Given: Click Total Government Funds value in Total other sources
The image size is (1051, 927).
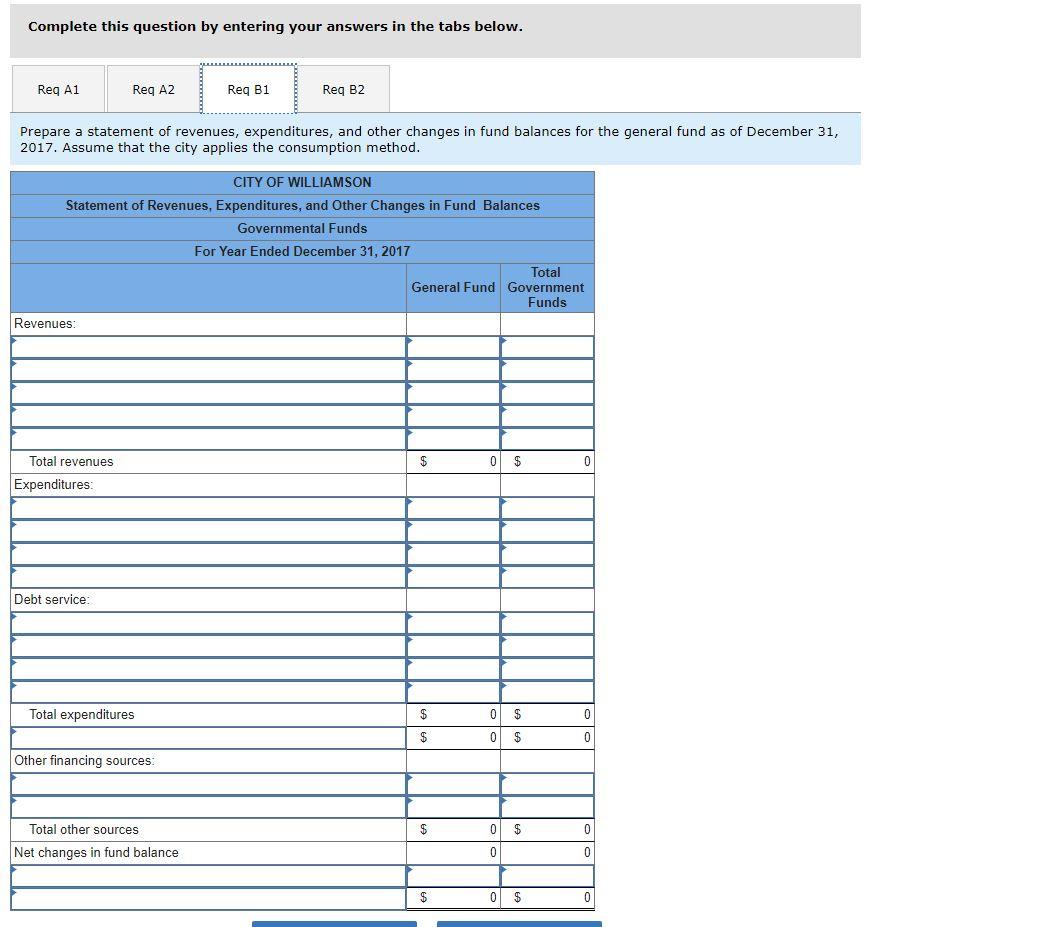Looking at the screenshot, I should click(548, 830).
